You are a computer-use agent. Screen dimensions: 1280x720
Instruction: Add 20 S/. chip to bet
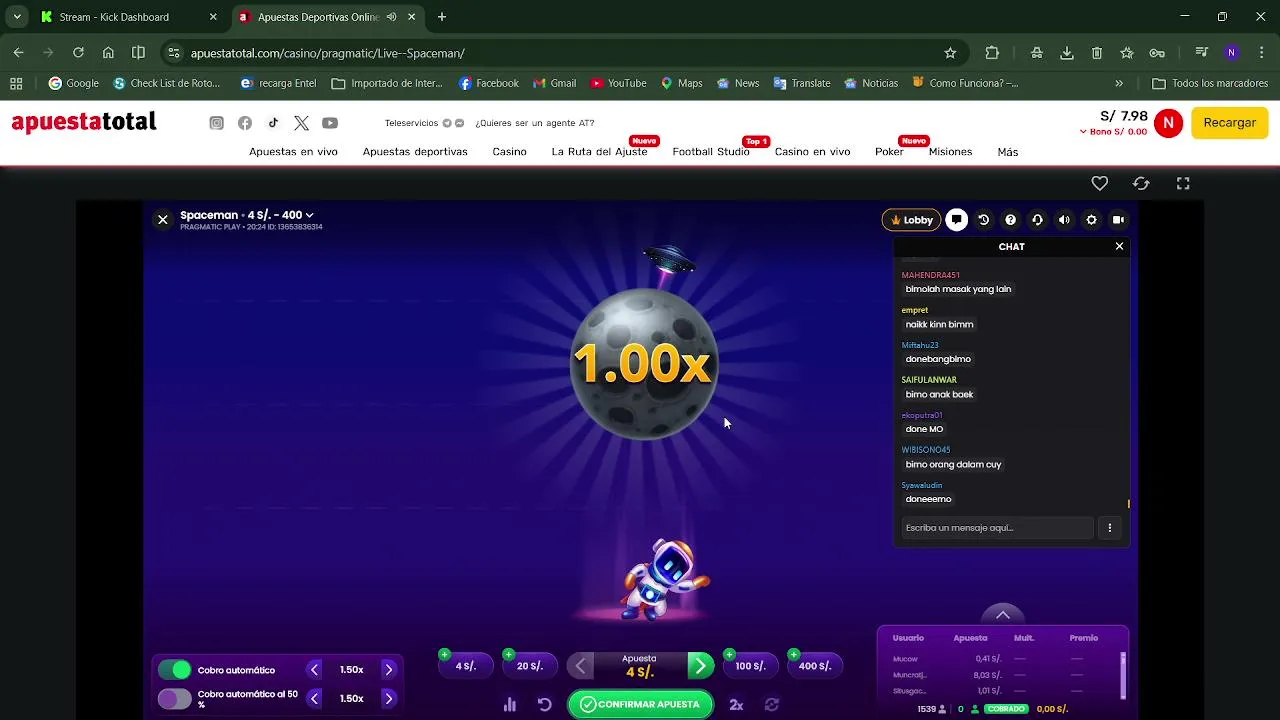529,665
